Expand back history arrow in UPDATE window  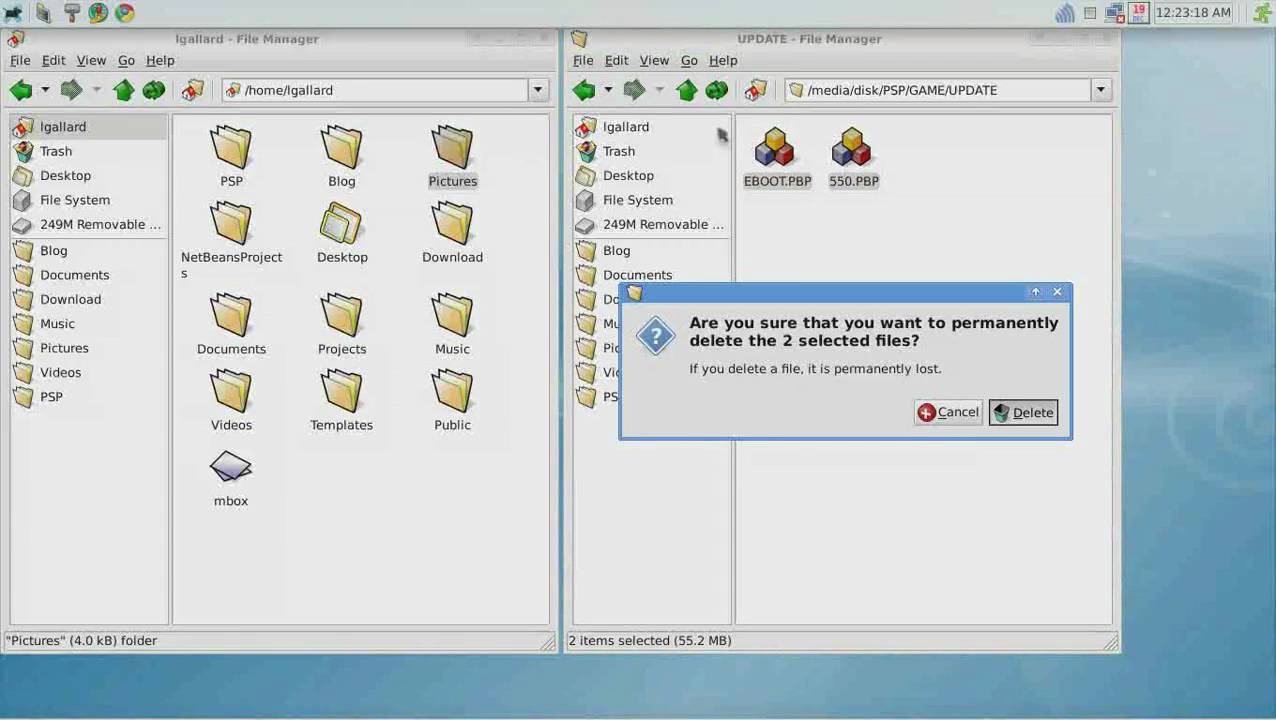click(607, 90)
